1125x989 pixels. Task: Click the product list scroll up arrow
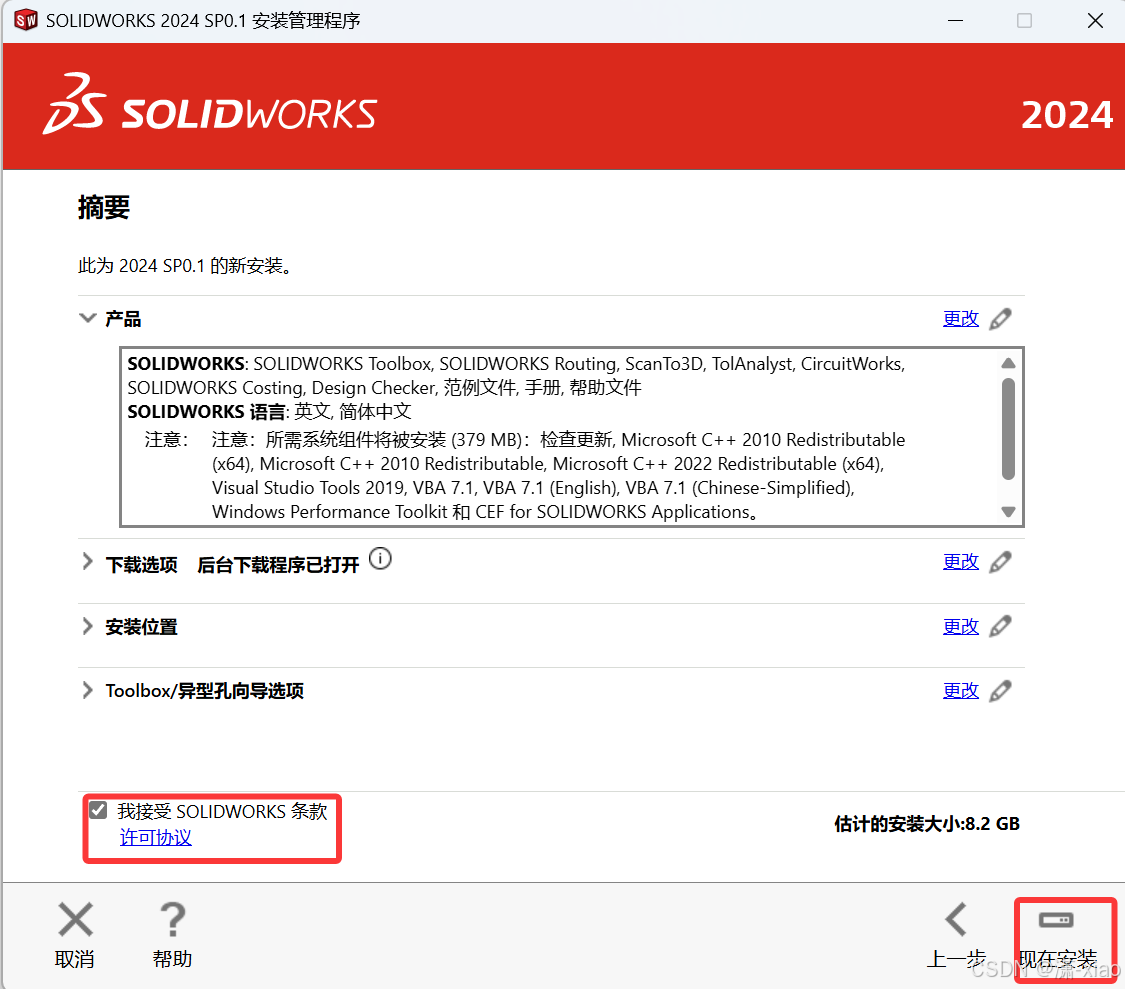pyautogui.click(x=1008, y=363)
